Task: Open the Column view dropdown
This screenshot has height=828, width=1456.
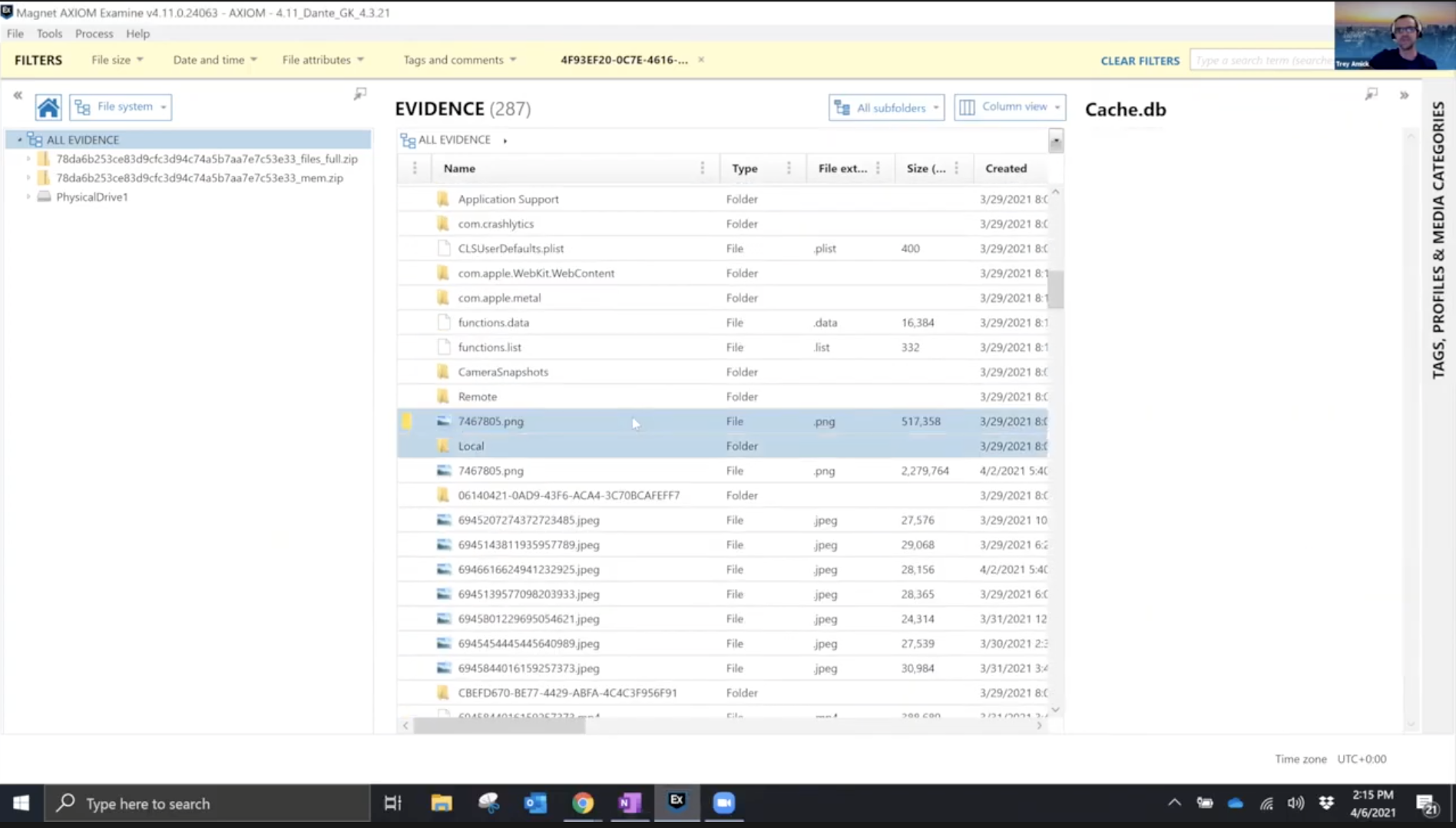Action: coord(1009,107)
